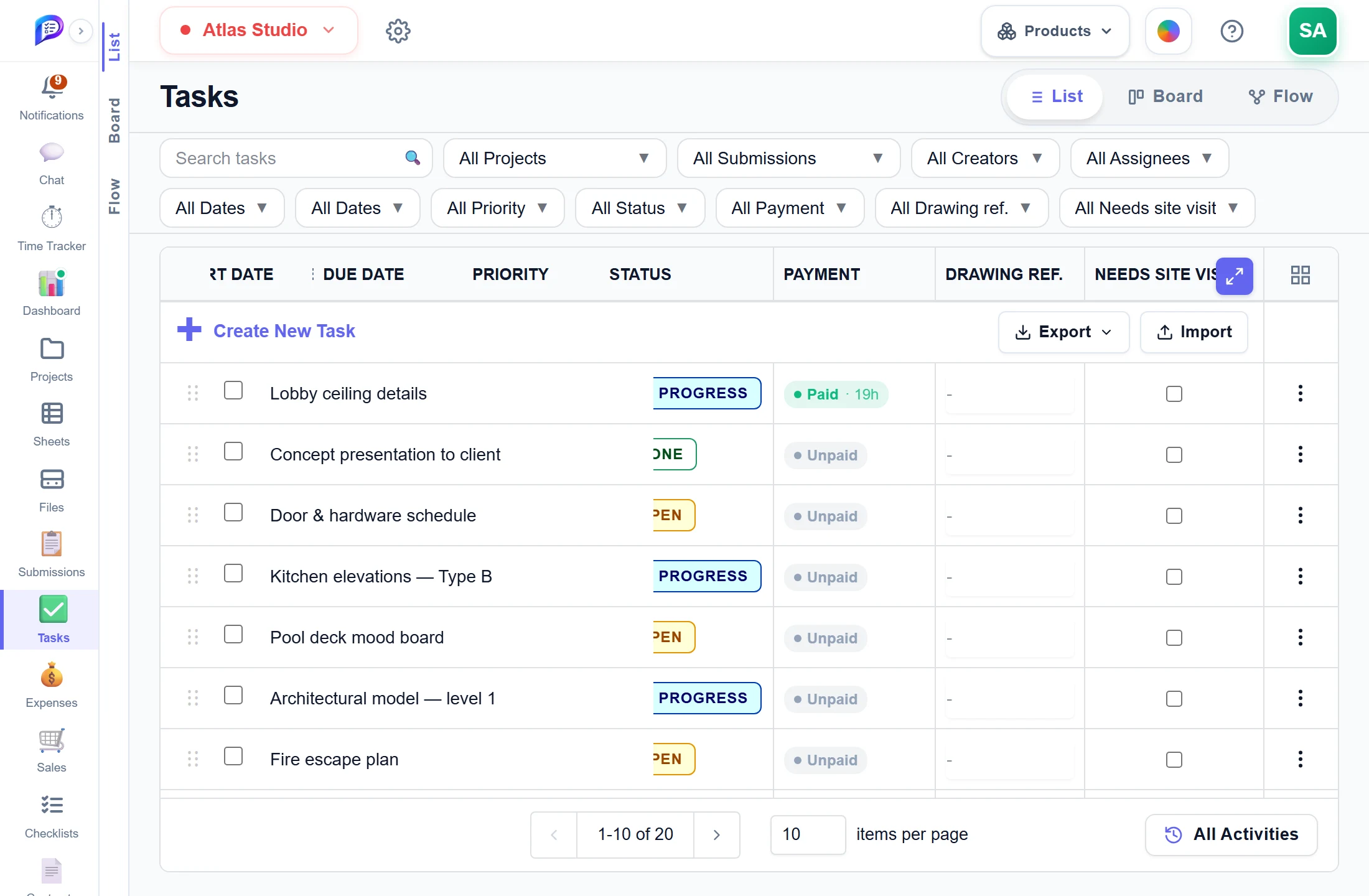
Task: Open the Projects folder icon
Action: 52,349
